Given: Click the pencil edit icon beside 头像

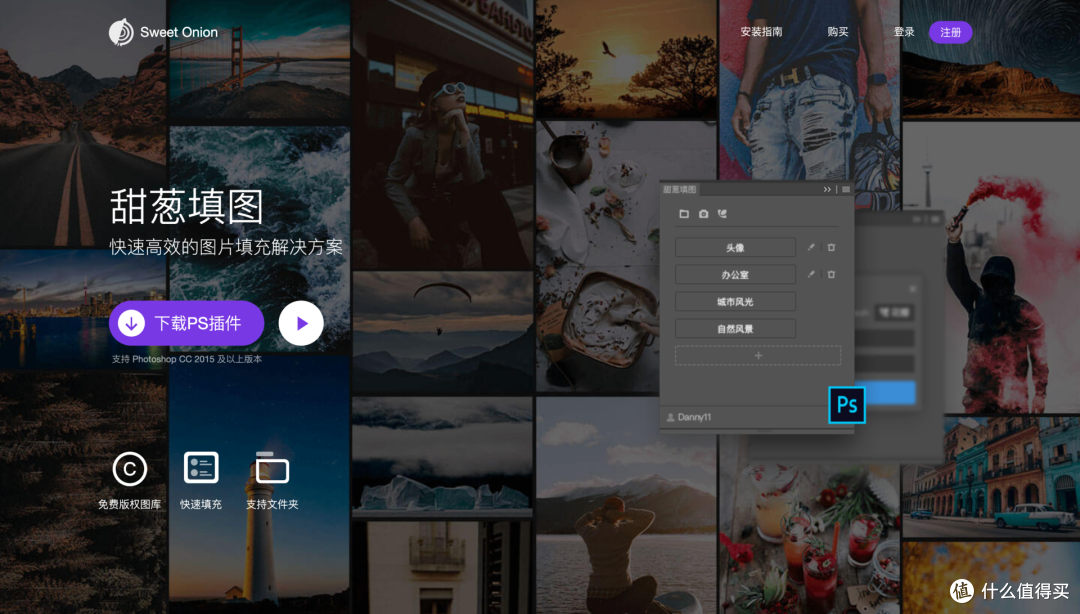Looking at the screenshot, I should pyautogui.click(x=811, y=247).
